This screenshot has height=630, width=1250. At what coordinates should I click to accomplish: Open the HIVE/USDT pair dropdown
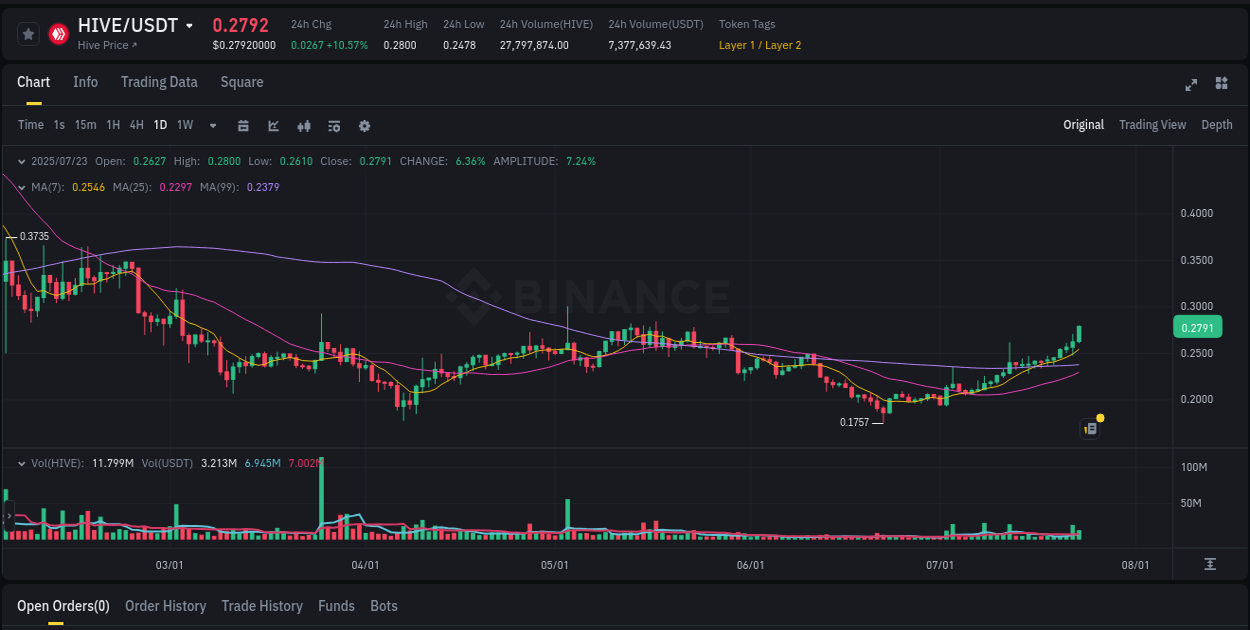click(190, 24)
